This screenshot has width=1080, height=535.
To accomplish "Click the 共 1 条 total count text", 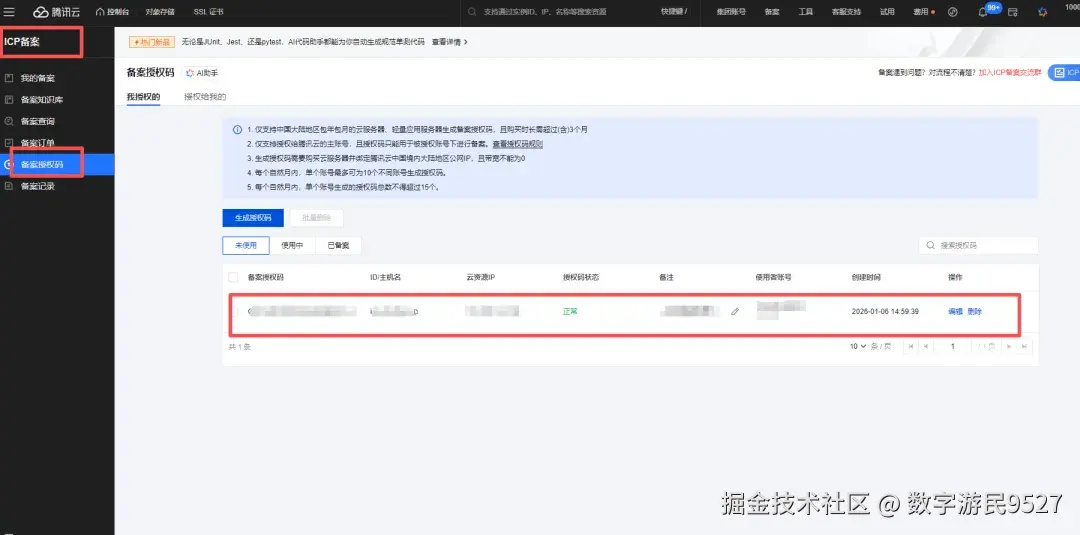I will click(x=240, y=347).
